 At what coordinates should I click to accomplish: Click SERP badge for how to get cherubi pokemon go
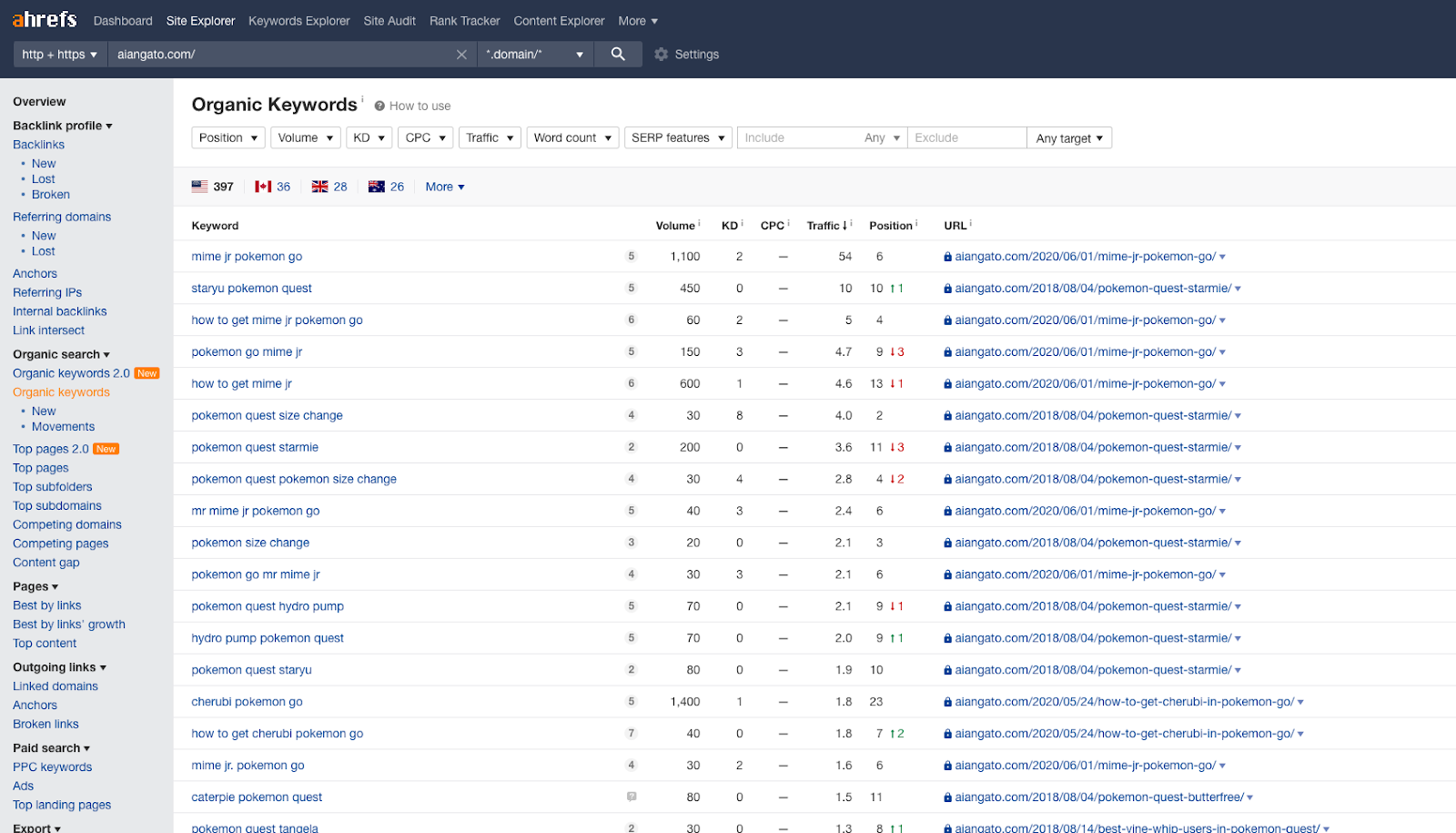pyautogui.click(x=632, y=734)
